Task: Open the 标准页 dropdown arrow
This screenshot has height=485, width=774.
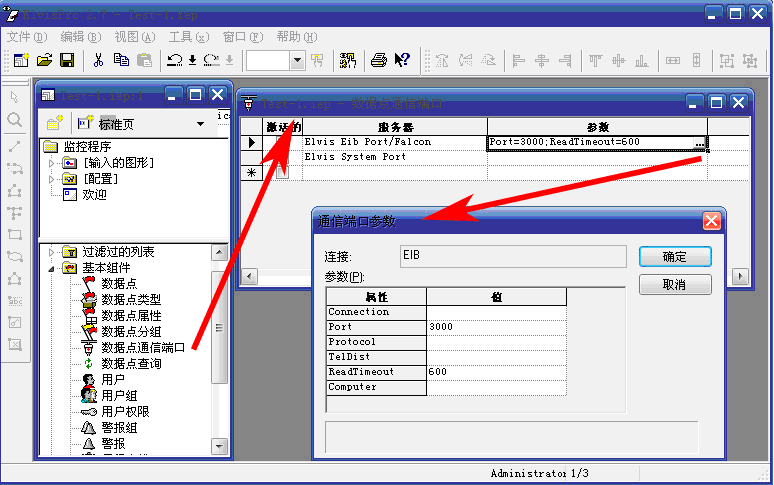Action: coord(200,124)
